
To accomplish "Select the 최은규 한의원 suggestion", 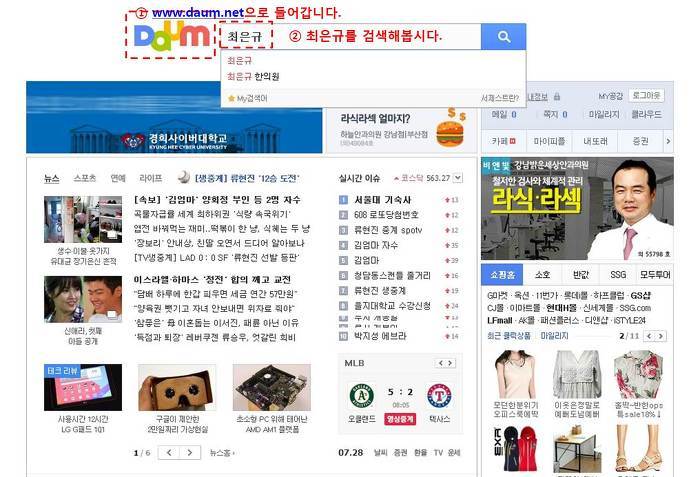I will pyautogui.click(x=253, y=76).
